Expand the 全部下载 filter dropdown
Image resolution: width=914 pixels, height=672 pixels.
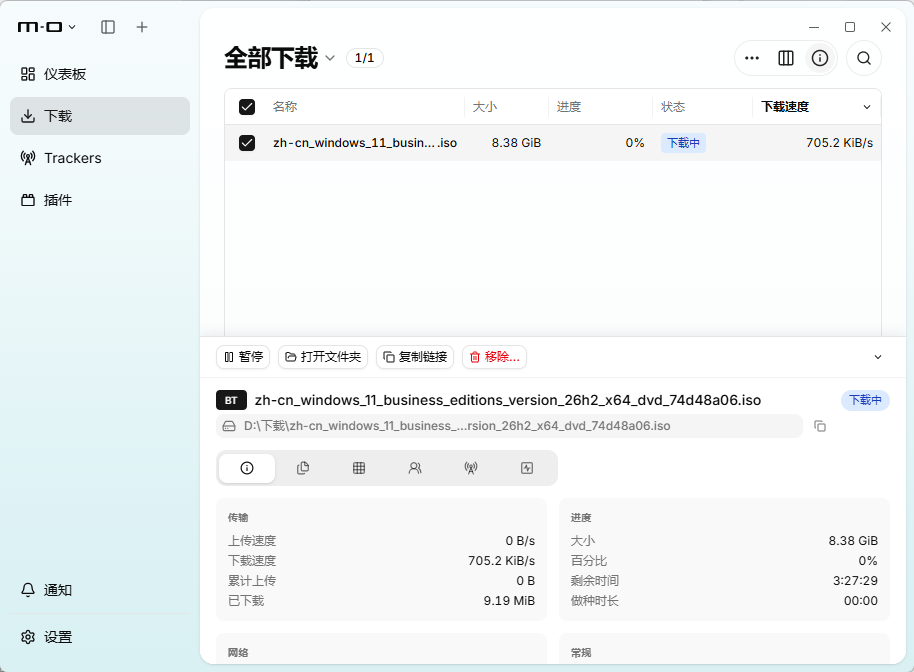(x=330, y=58)
